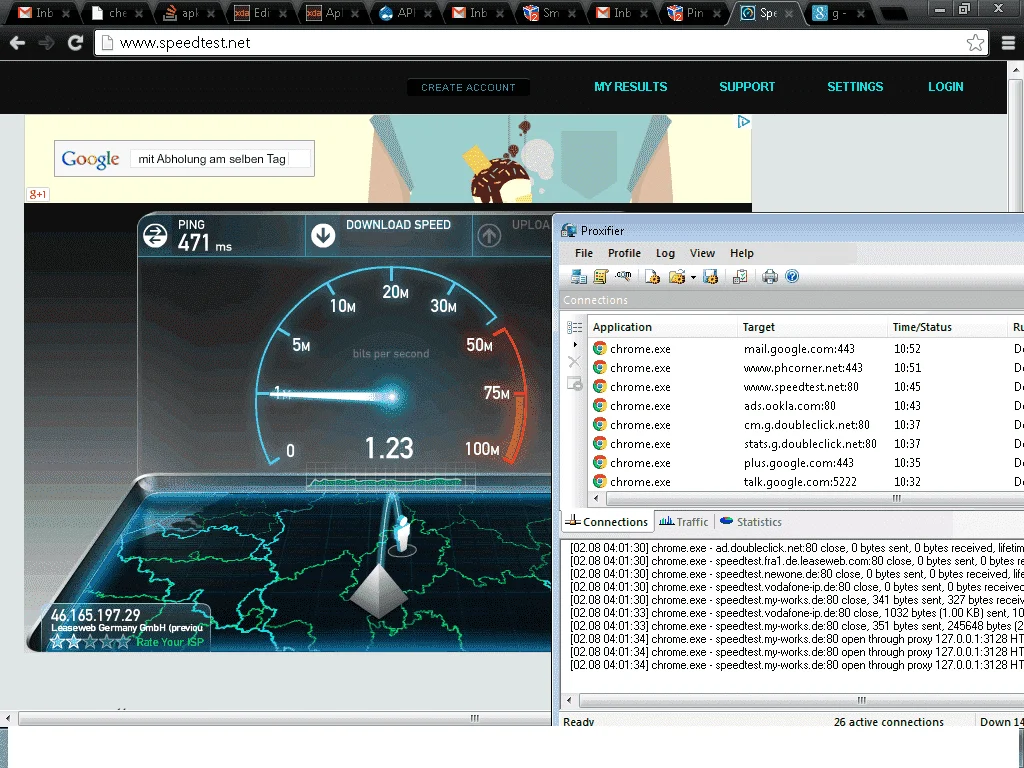Select the ads.ookla.com:80 connection row
Screen dimensions: 1024x768
[805, 406]
